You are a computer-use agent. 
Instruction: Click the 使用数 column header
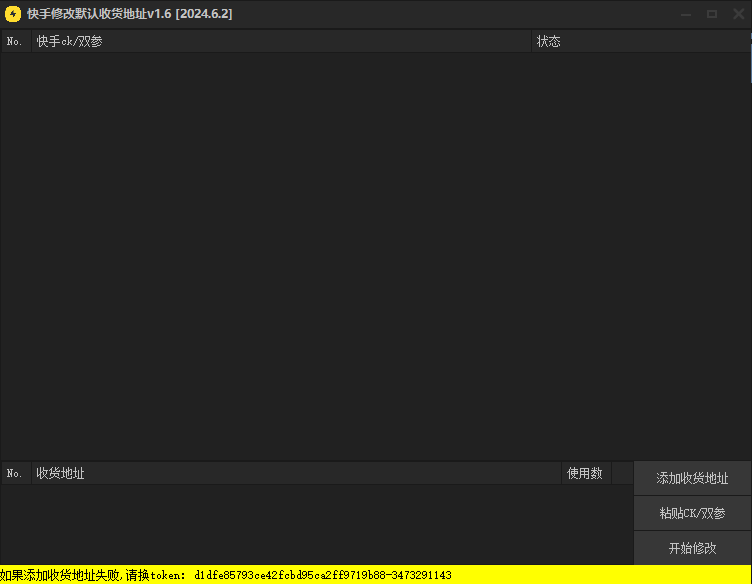(x=587, y=473)
